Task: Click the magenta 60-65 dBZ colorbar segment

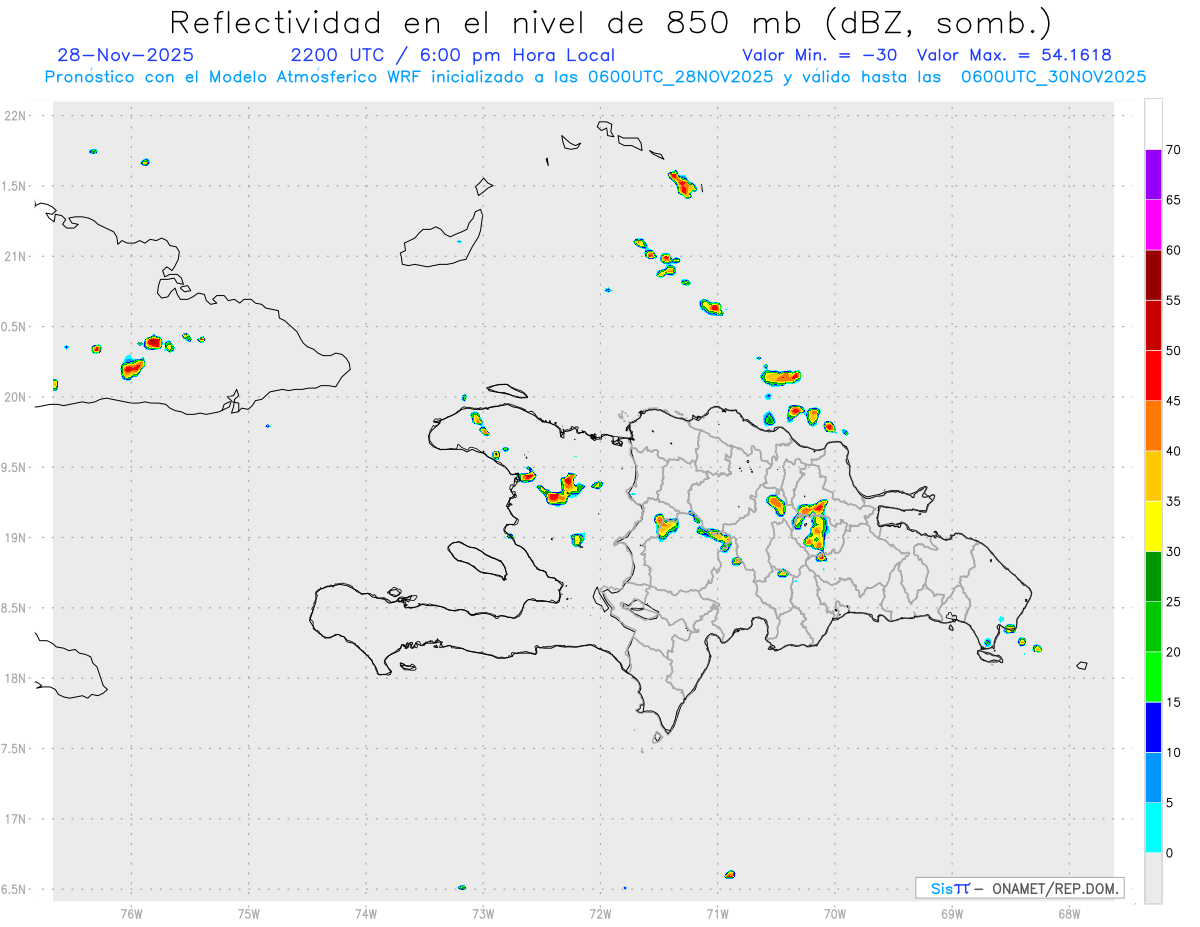Action: tap(1153, 225)
